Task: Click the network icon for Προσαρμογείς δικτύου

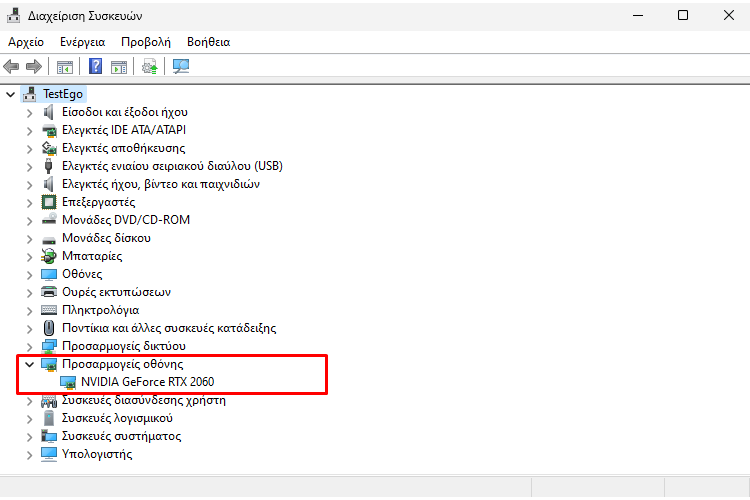Action: pyautogui.click(x=49, y=346)
